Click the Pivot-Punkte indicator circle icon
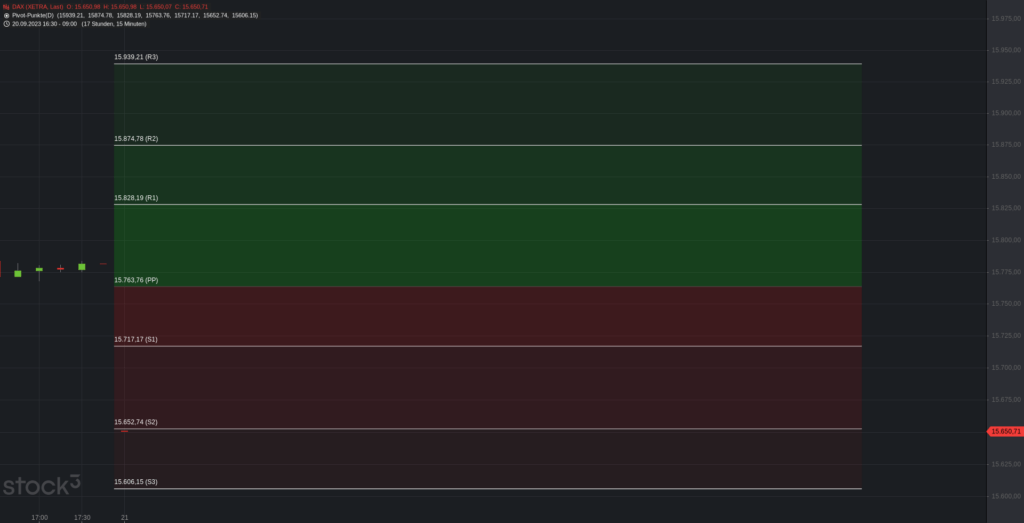The height and width of the screenshot is (523, 1024). (6, 15)
